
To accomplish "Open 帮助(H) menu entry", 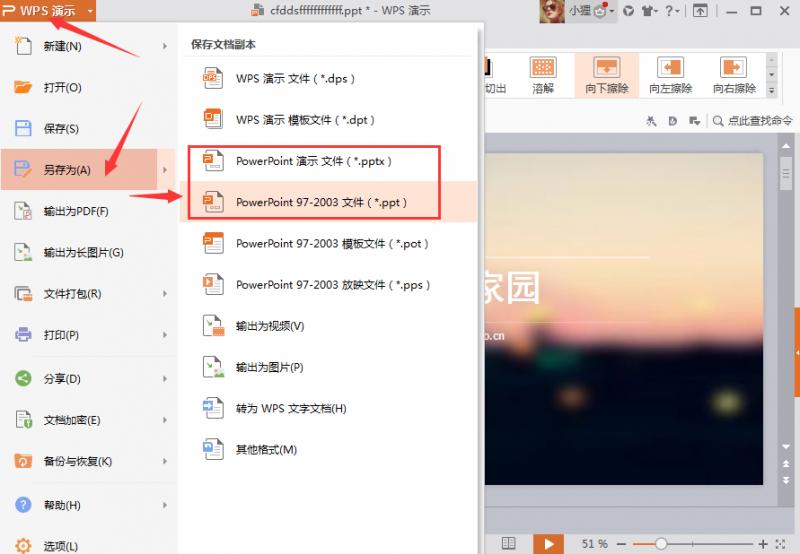I will point(62,505).
